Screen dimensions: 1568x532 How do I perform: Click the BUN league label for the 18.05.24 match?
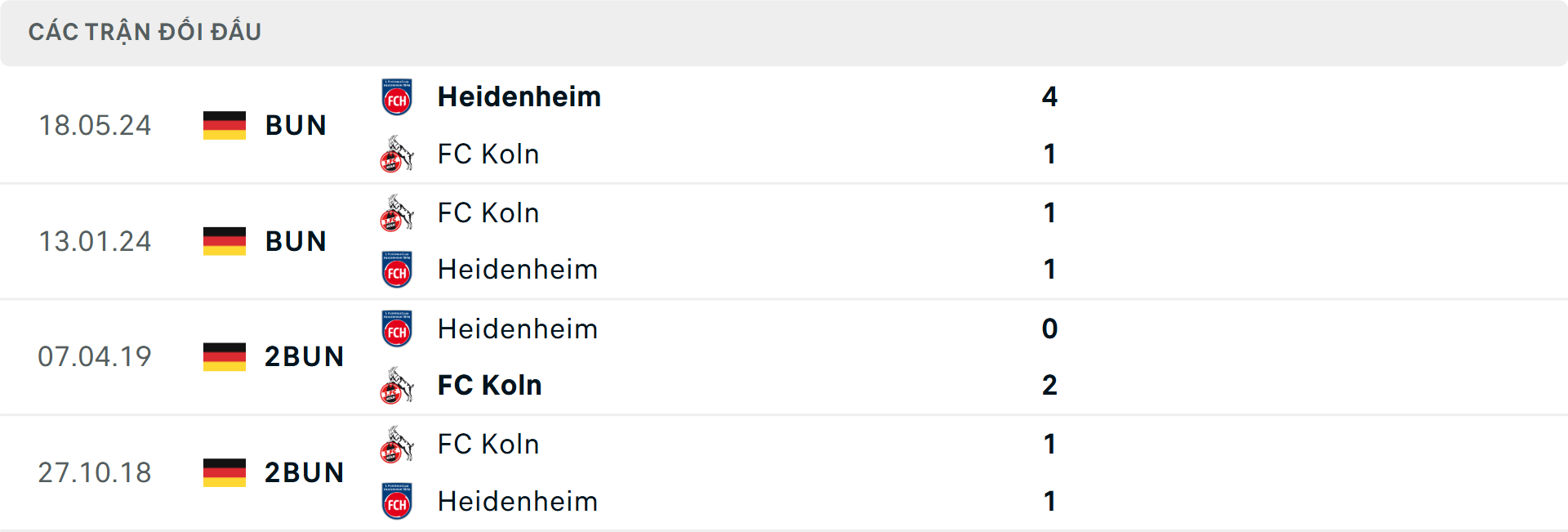tap(296, 125)
